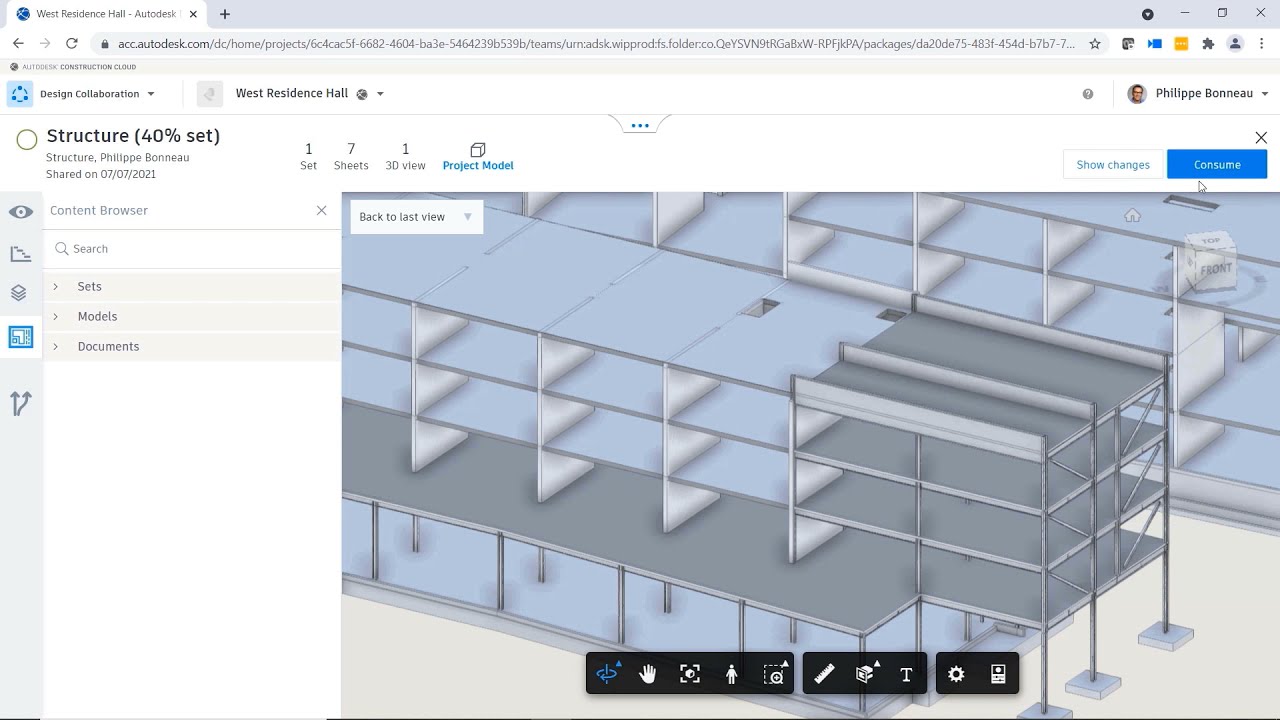Click the Design Collaboration module icon
The image size is (1280, 720).
19,94
